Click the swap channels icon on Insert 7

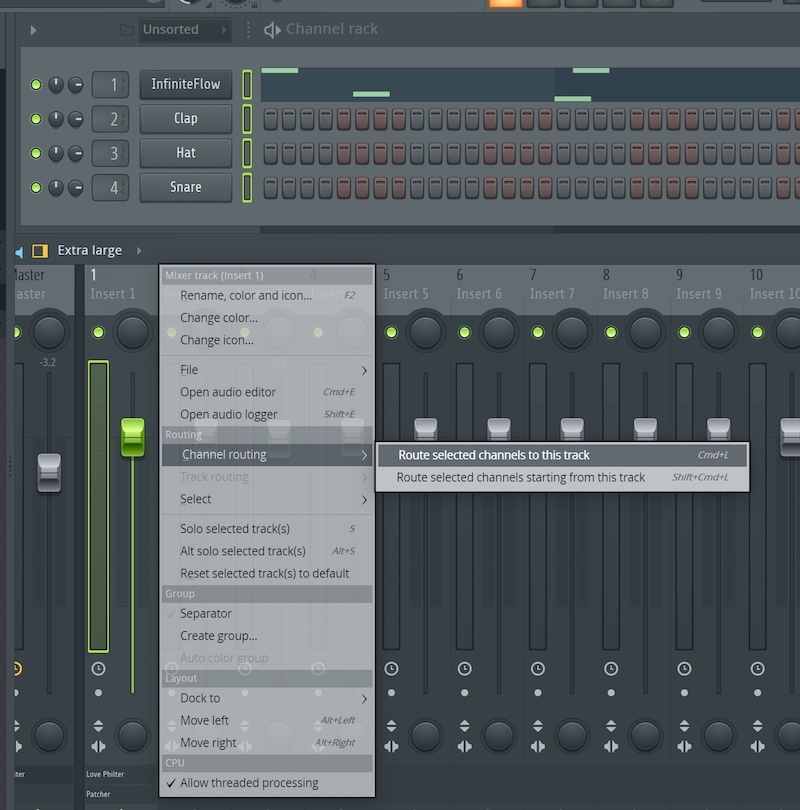click(x=537, y=746)
